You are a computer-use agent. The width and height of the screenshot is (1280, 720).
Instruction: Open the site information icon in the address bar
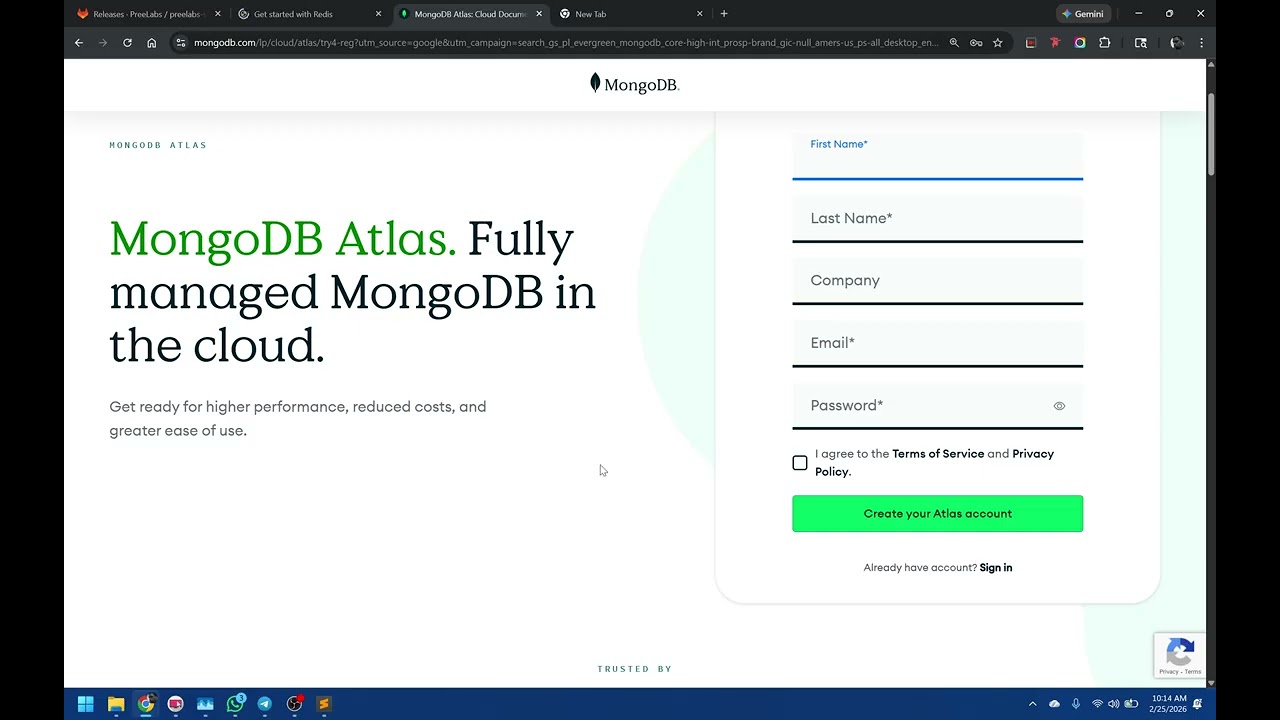(x=181, y=43)
